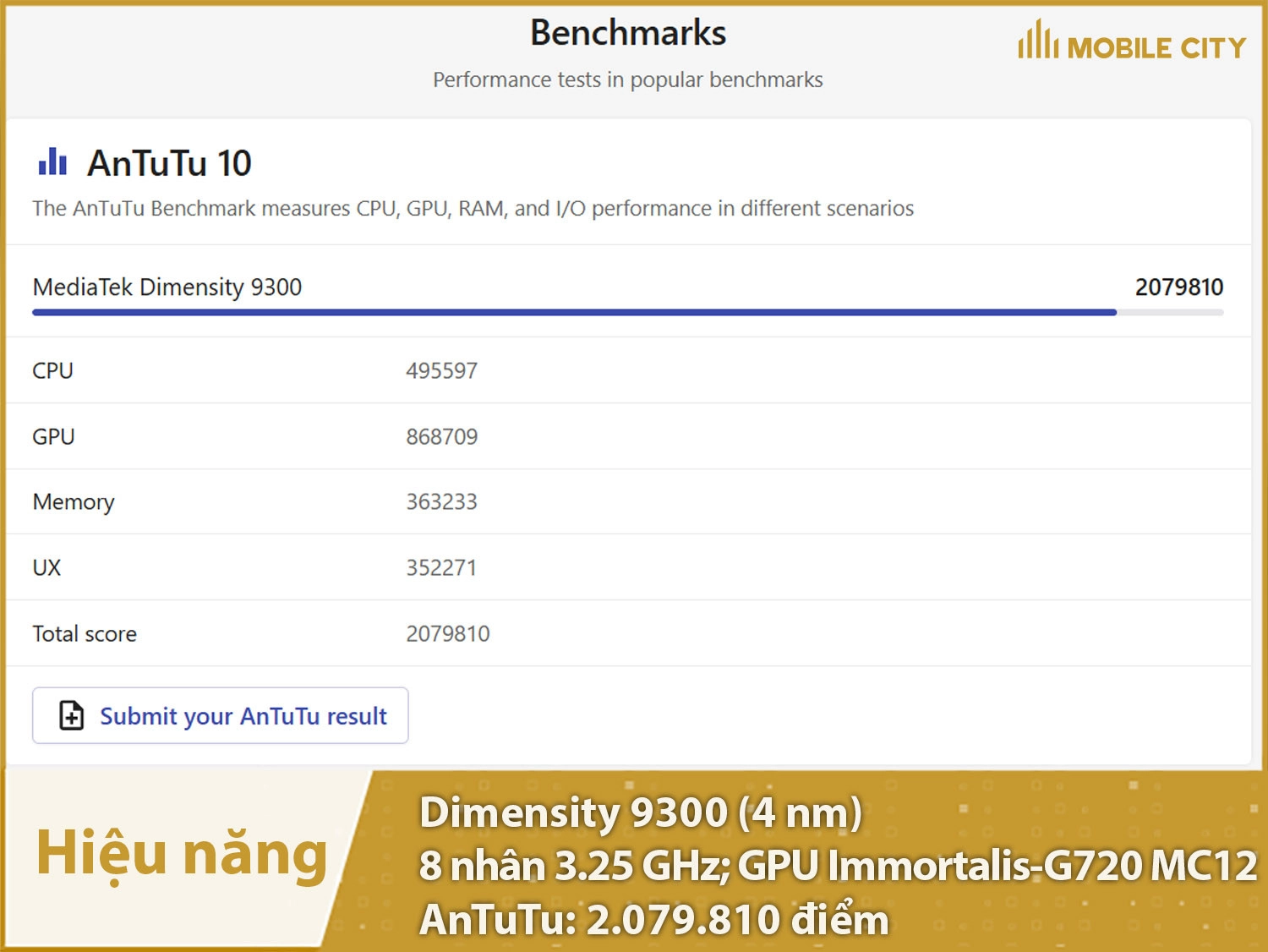The height and width of the screenshot is (952, 1268).
Task: Click the blue Dimensity 9300 score bar
Action: [x=575, y=313]
